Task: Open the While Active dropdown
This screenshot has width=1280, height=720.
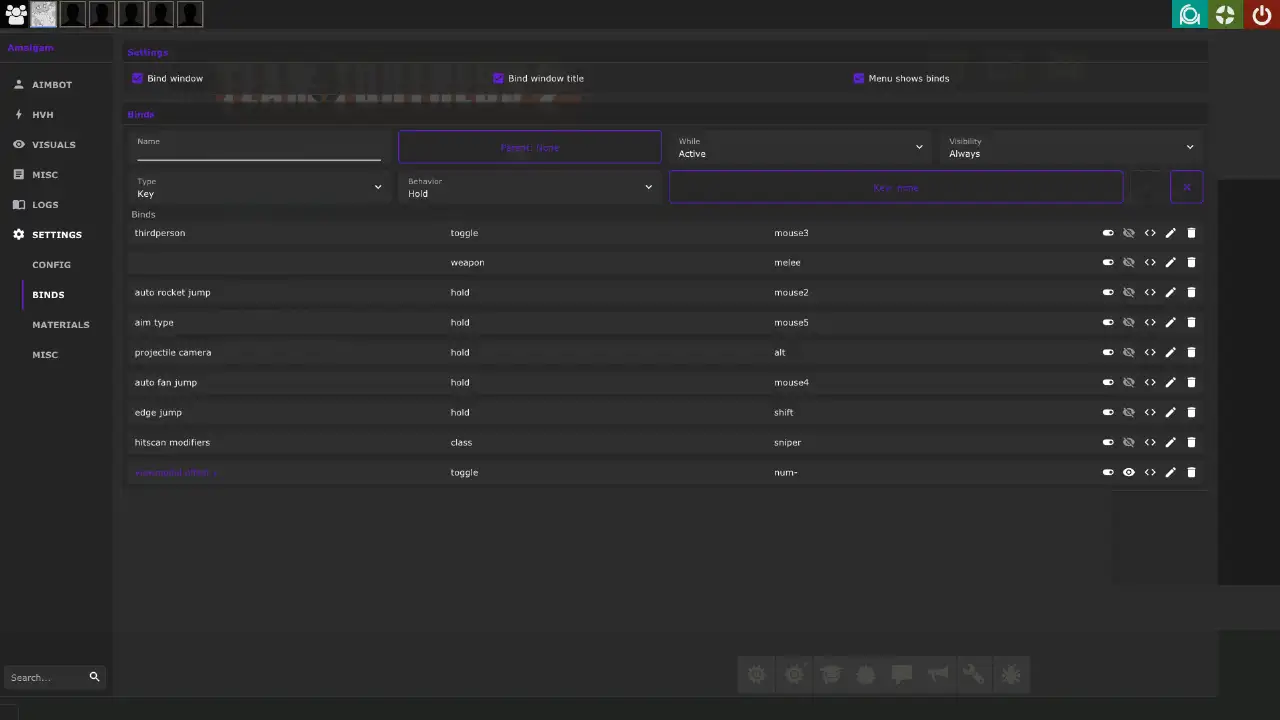Action: (800, 147)
